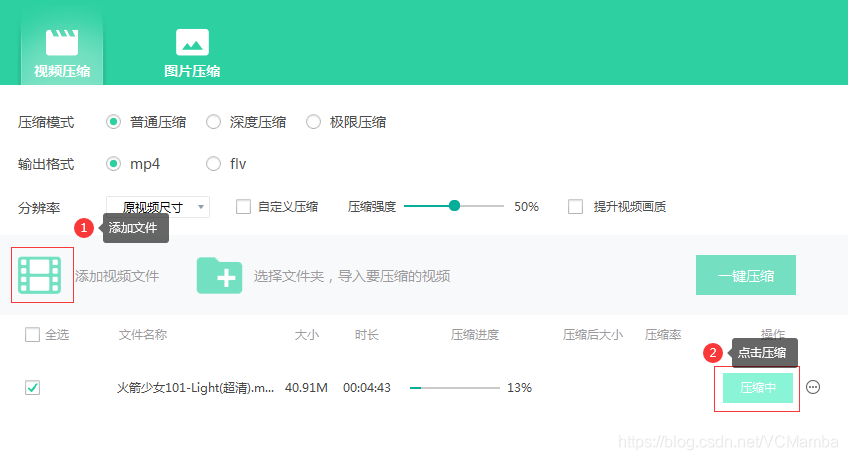Click the 文件名称 column header
The width and height of the screenshot is (848, 460).
(143, 335)
